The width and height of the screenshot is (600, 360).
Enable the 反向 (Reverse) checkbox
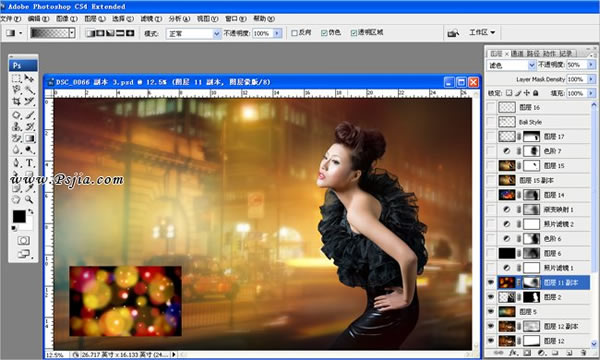[295, 33]
